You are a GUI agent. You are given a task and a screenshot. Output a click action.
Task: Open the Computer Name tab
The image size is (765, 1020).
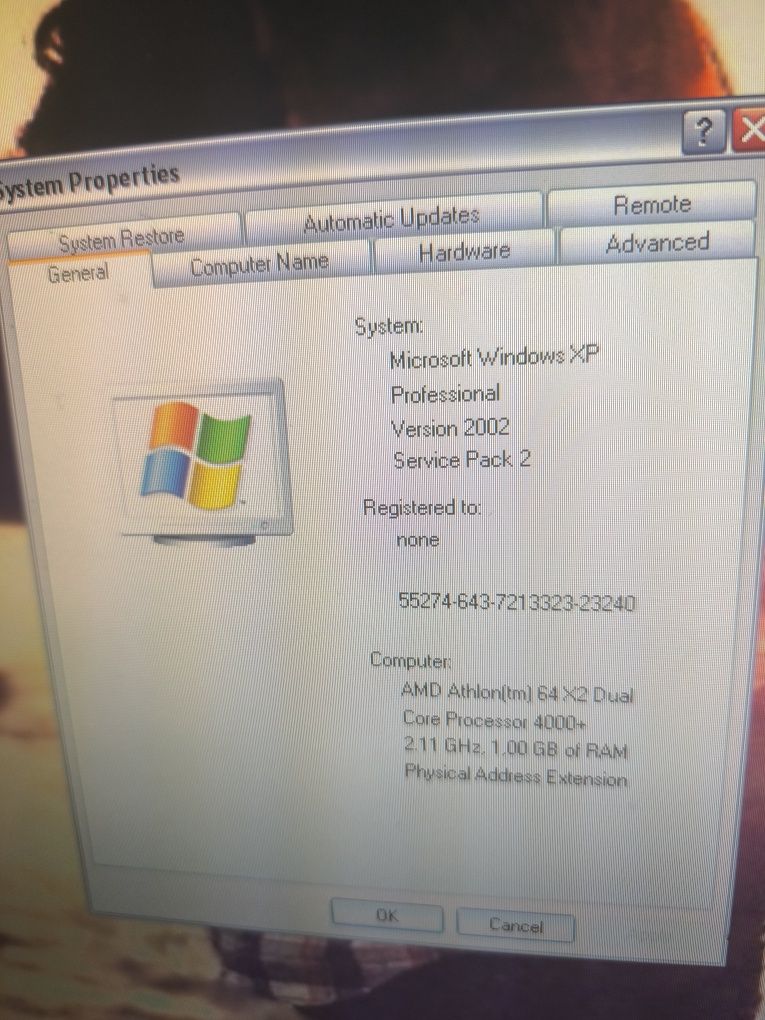pos(260,265)
